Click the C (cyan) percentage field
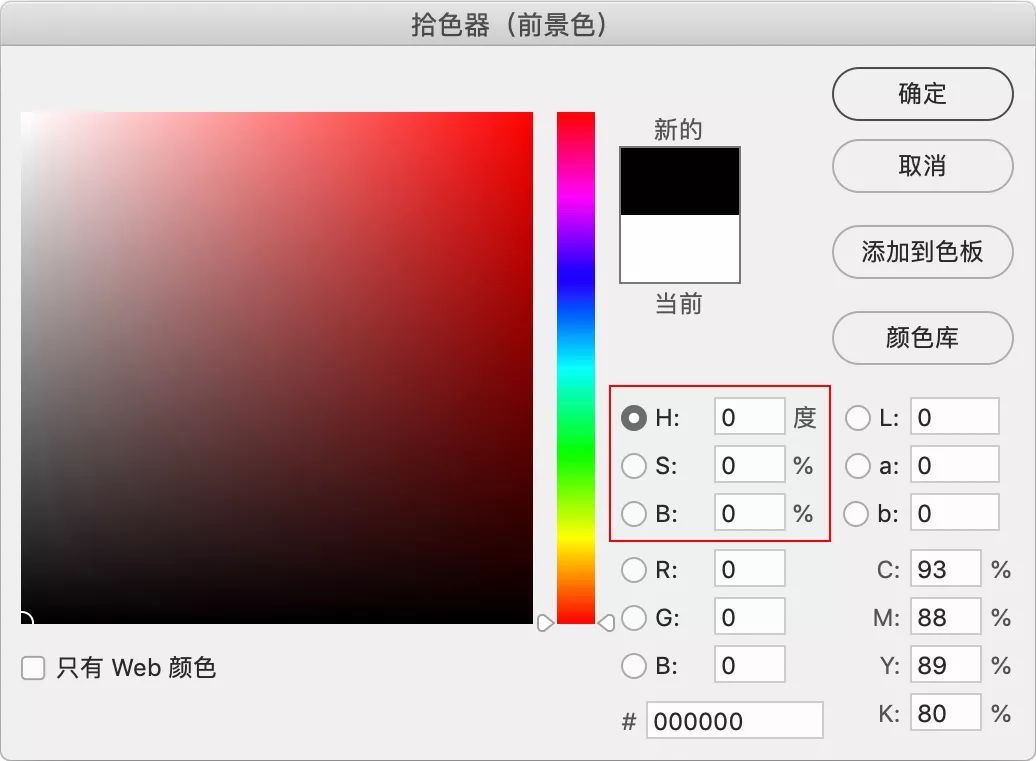This screenshot has height=761, width=1036. coord(946,569)
